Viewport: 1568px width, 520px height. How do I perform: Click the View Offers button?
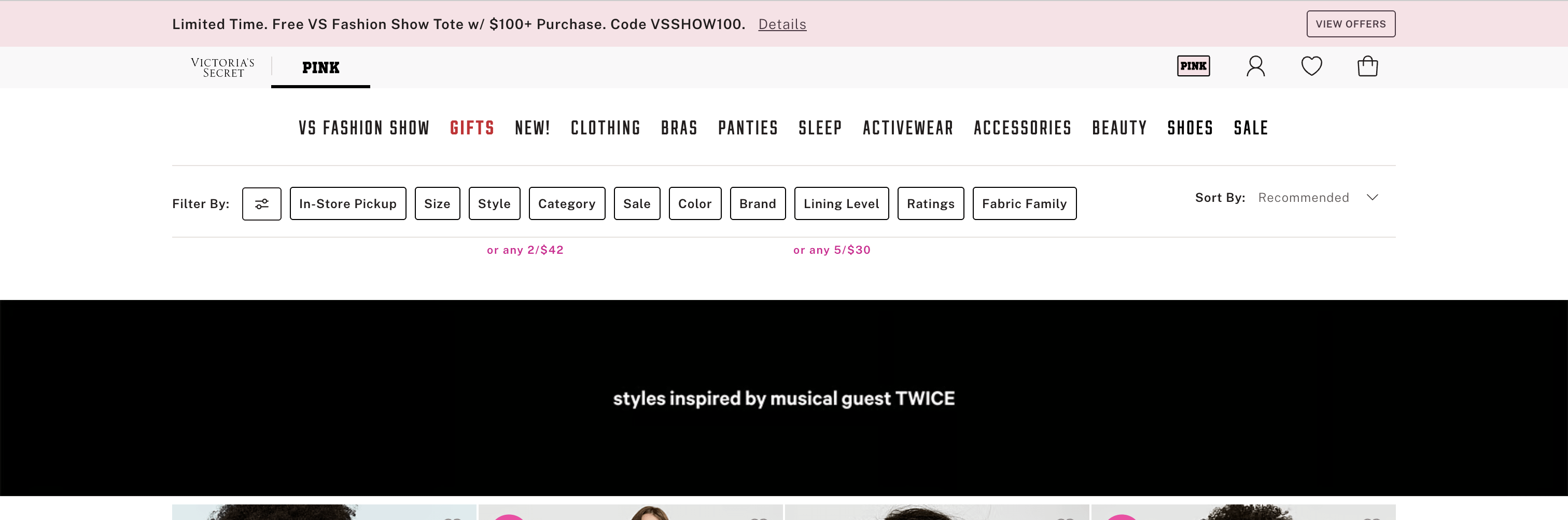(1350, 24)
